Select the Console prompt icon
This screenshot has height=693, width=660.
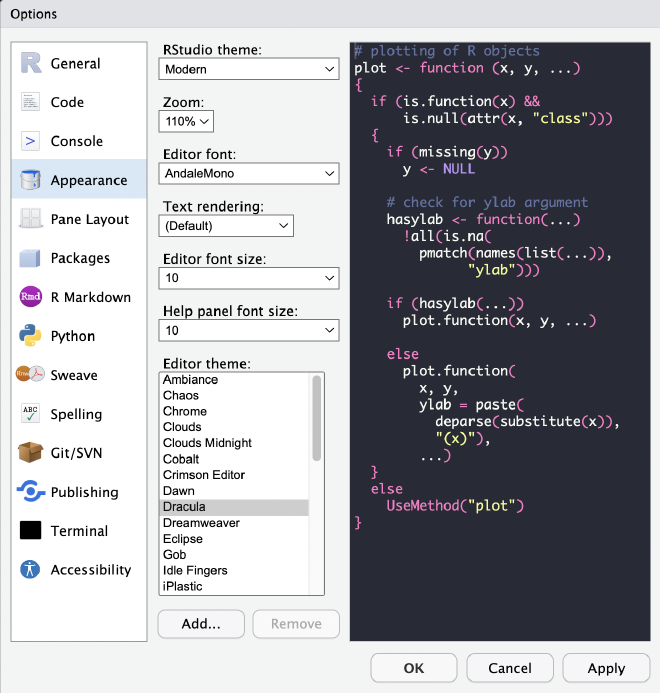31,141
